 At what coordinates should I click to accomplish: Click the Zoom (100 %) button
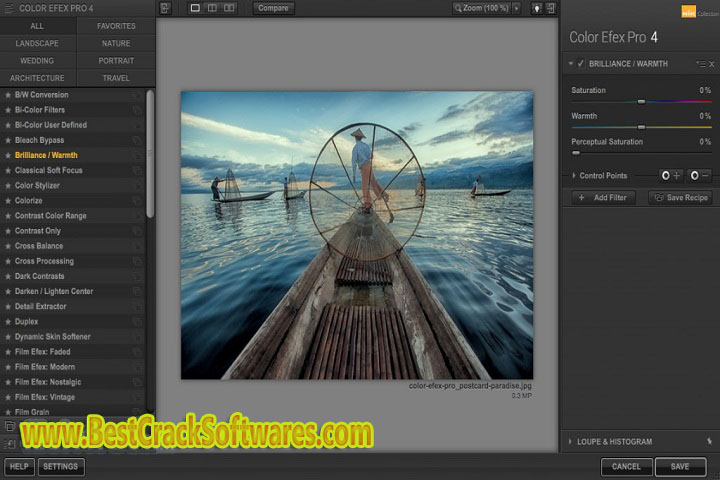[x=482, y=8]
